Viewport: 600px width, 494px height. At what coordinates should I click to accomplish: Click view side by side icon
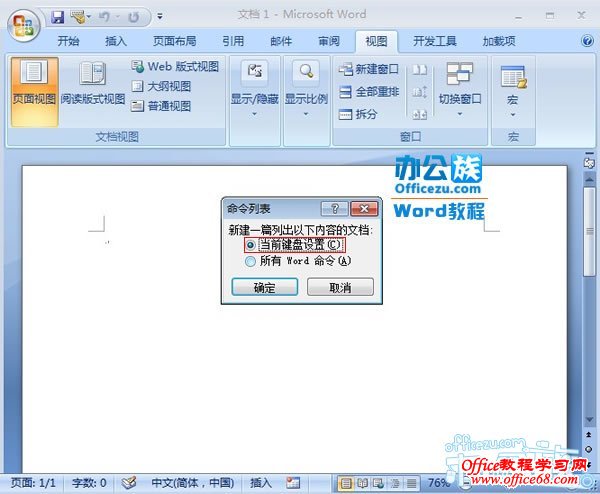coord(419,70)
